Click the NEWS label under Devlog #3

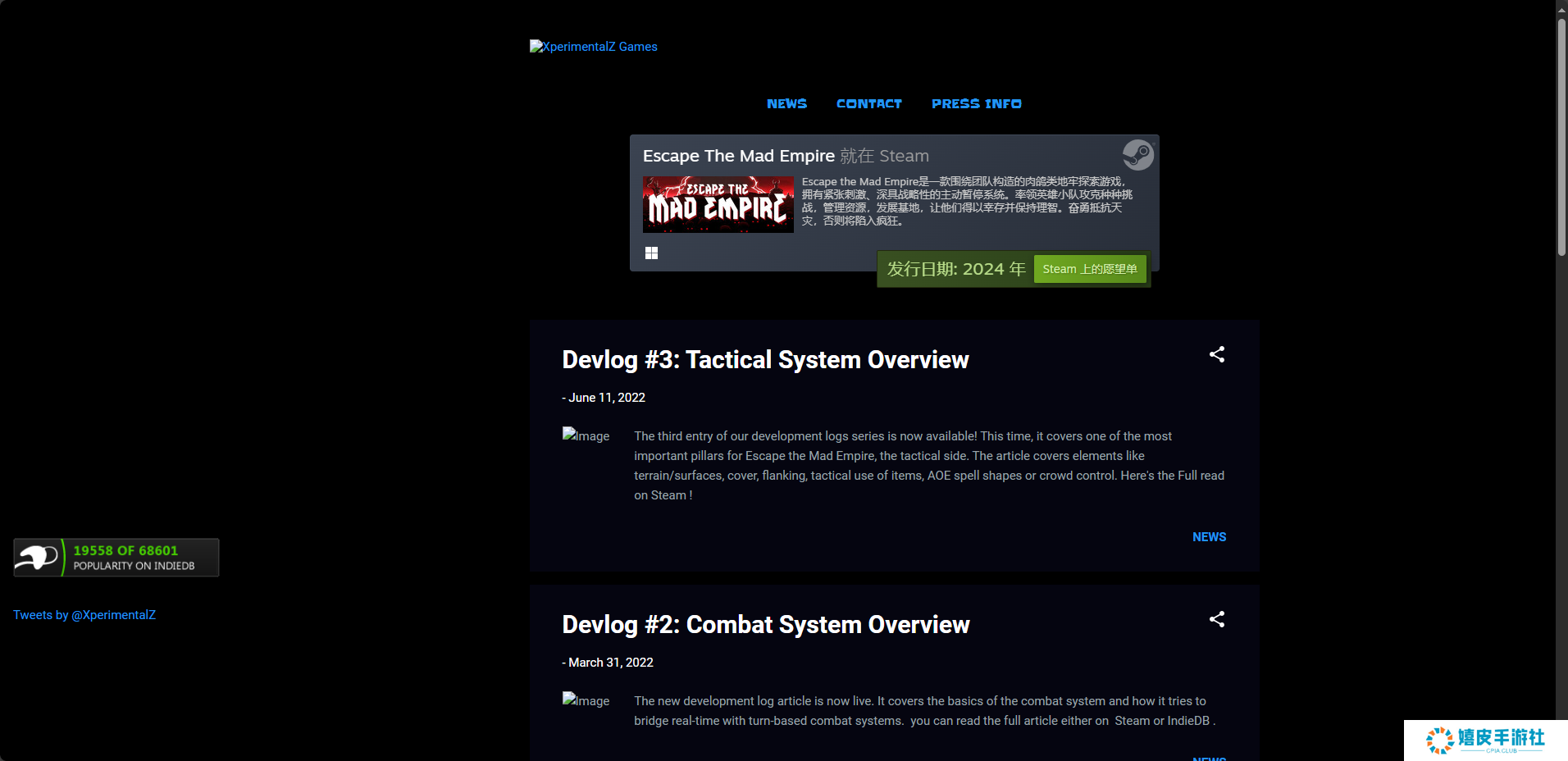(x=1209, y=537)
